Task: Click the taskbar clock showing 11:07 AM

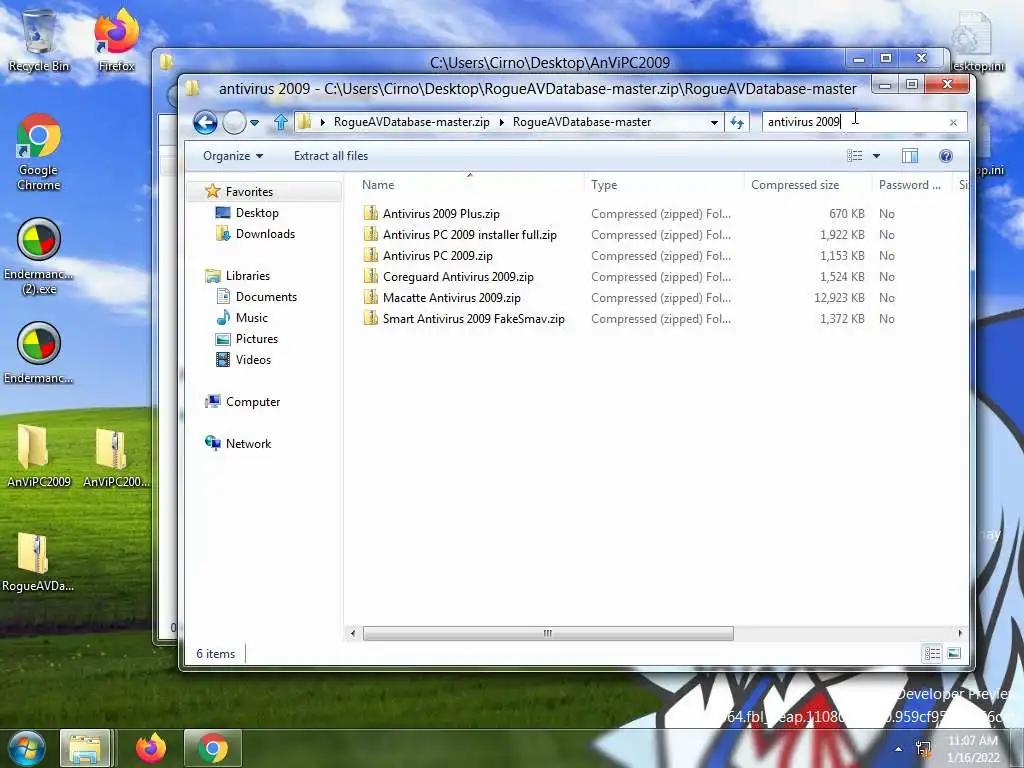Action: click(973, 749)
